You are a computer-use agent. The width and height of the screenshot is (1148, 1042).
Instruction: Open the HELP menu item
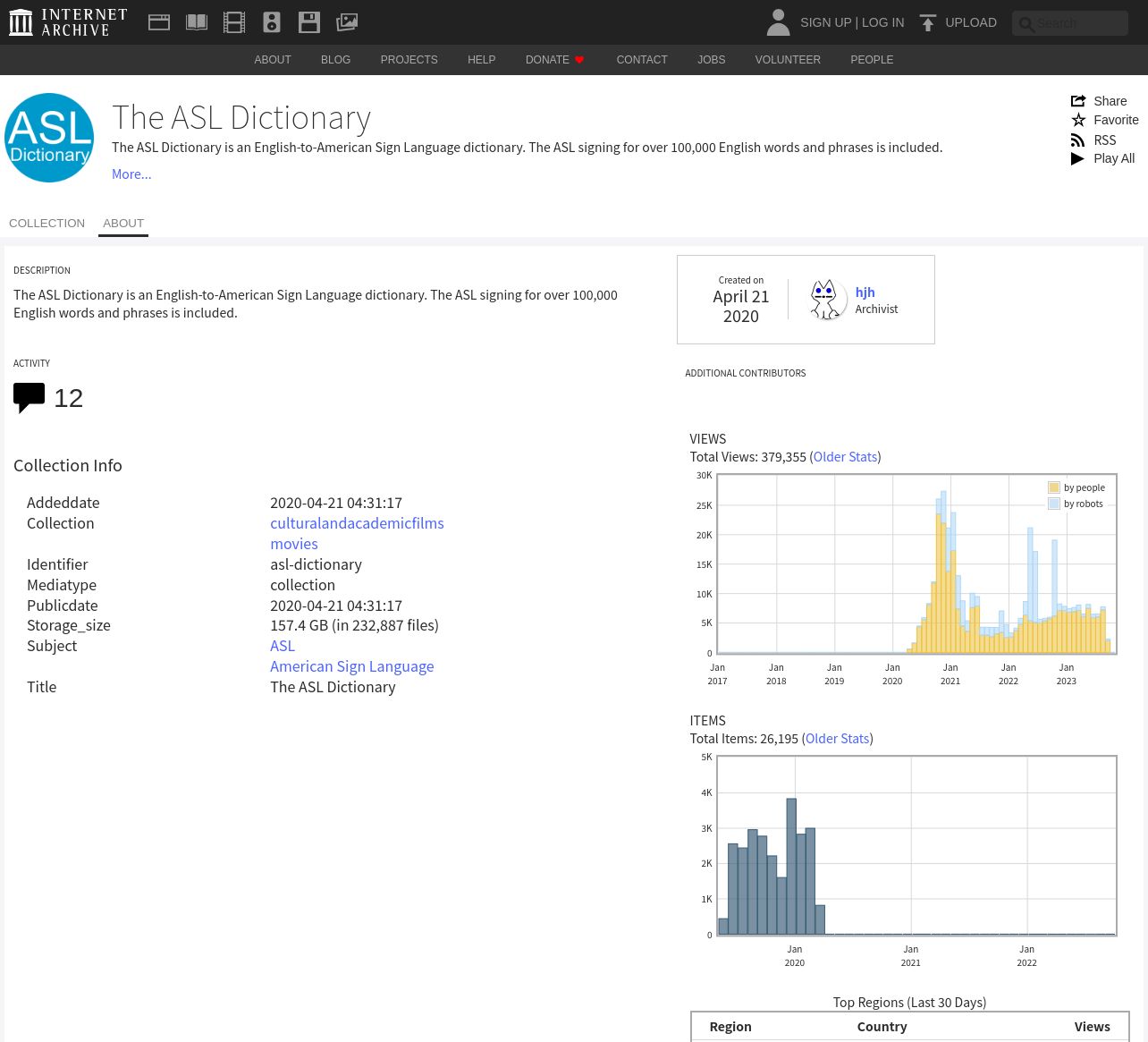(x=481, y=60)
